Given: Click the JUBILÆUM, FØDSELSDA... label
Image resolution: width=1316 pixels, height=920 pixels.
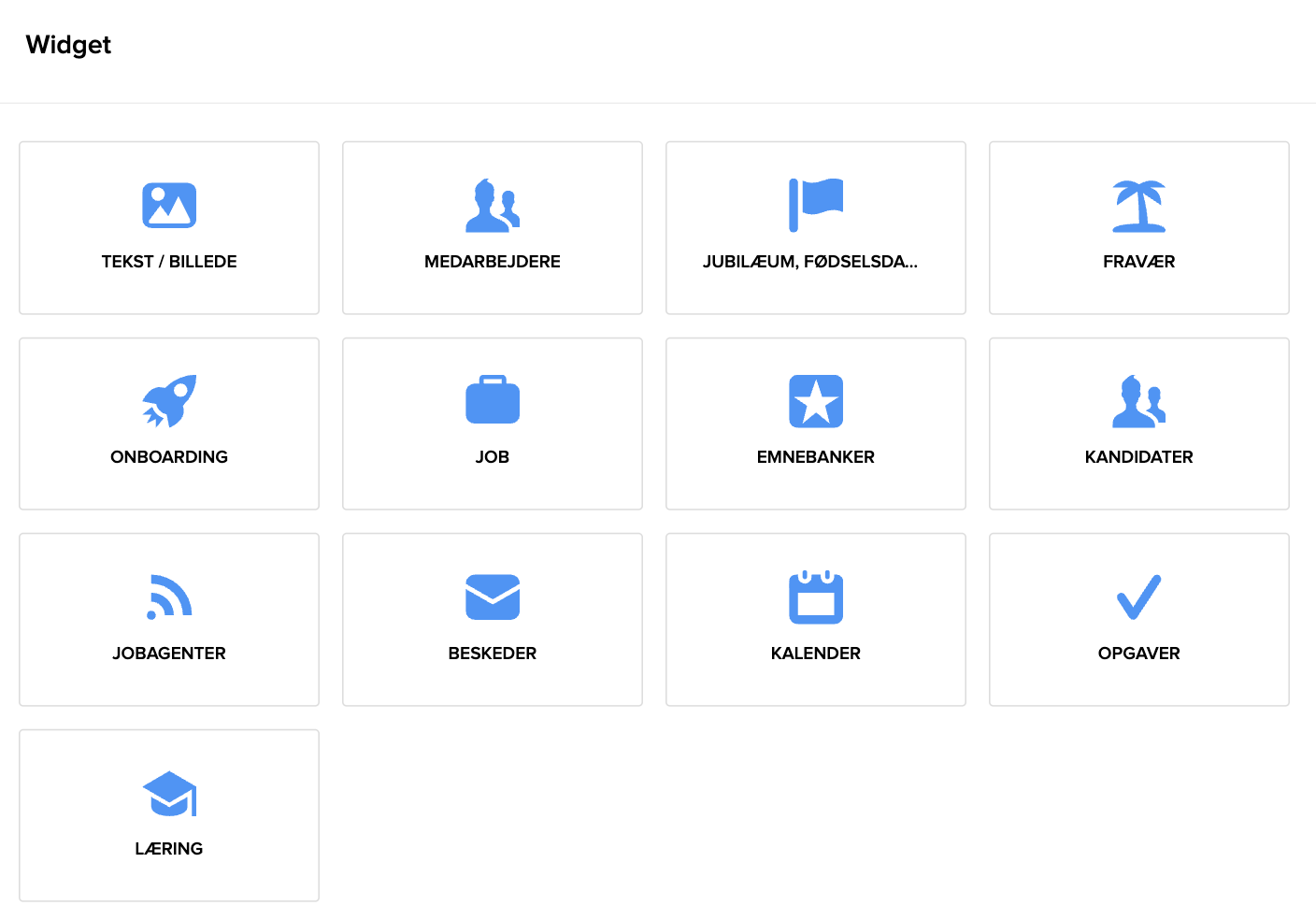Looking at the screenshot, I should pyautogui.click(x=810, y=262).
